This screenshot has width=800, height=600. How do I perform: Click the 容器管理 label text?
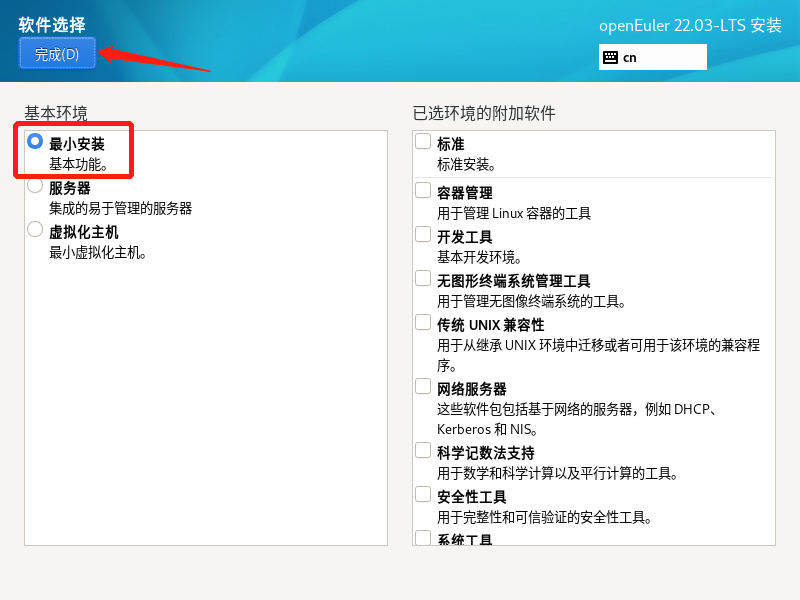[465, 193]
